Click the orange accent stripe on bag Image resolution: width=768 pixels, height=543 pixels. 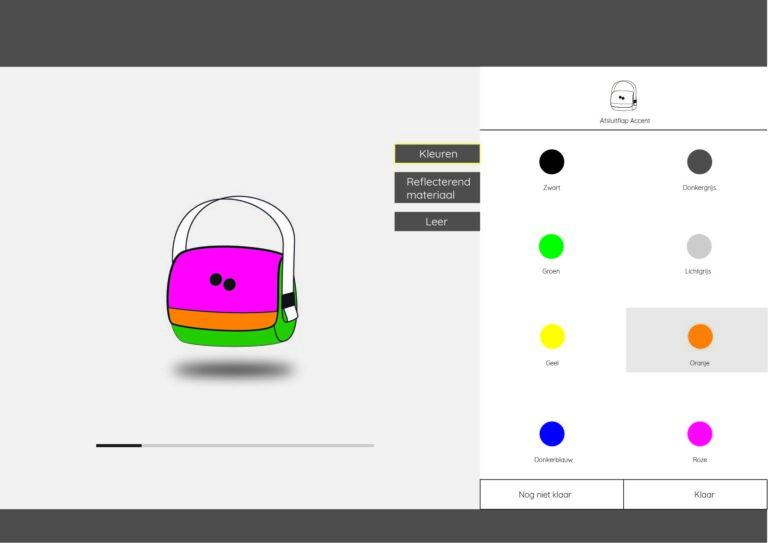click(x=223, y=319)
